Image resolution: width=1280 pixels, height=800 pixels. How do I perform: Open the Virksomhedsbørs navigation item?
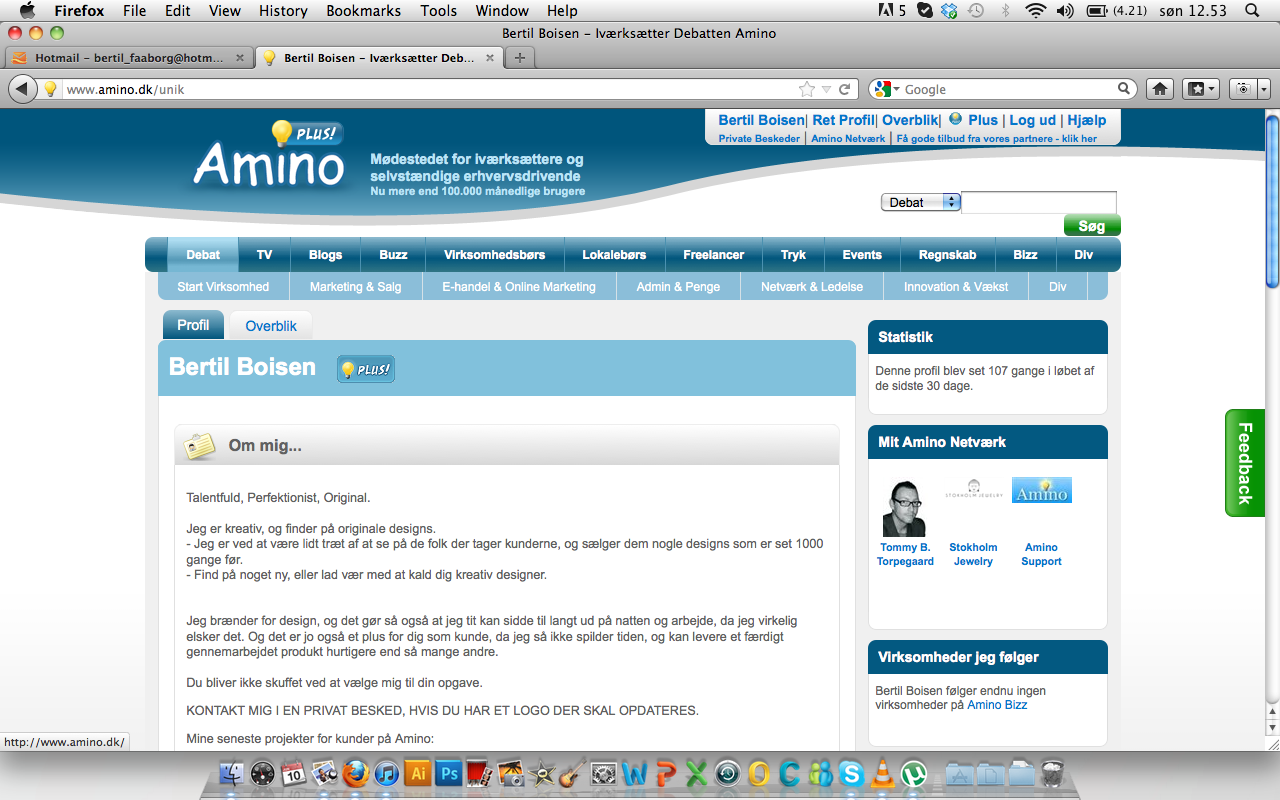pyautogui.click(x=495, y=255)
